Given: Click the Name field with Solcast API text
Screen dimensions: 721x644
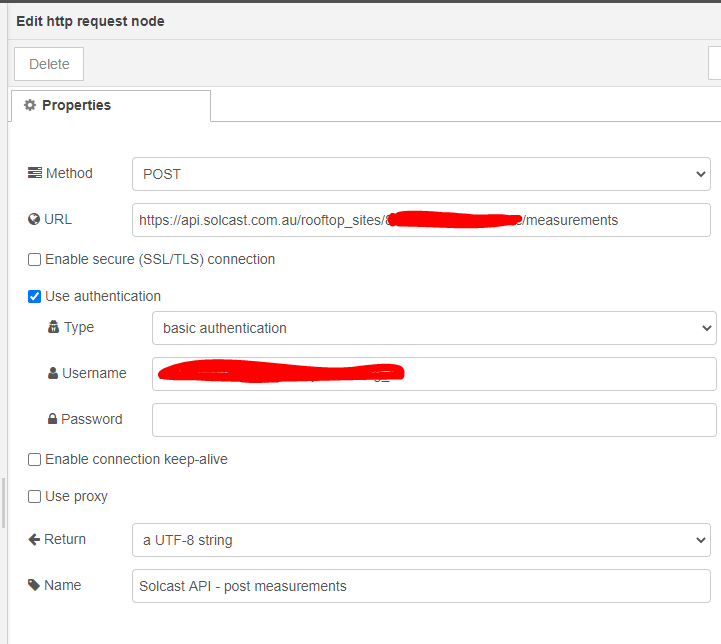Looking at the screenshot, I should (421, 586).
